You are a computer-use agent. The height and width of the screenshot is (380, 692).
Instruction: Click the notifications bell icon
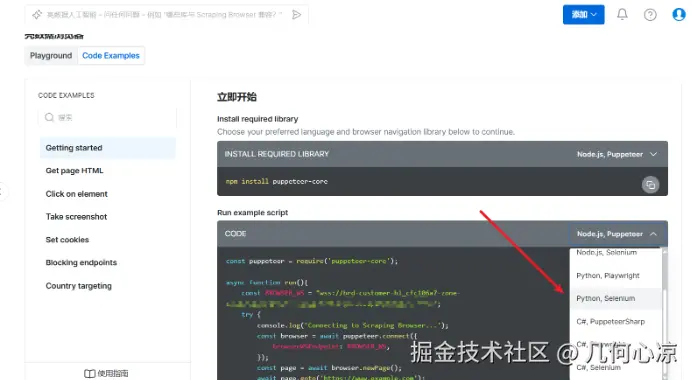[622, 15]
